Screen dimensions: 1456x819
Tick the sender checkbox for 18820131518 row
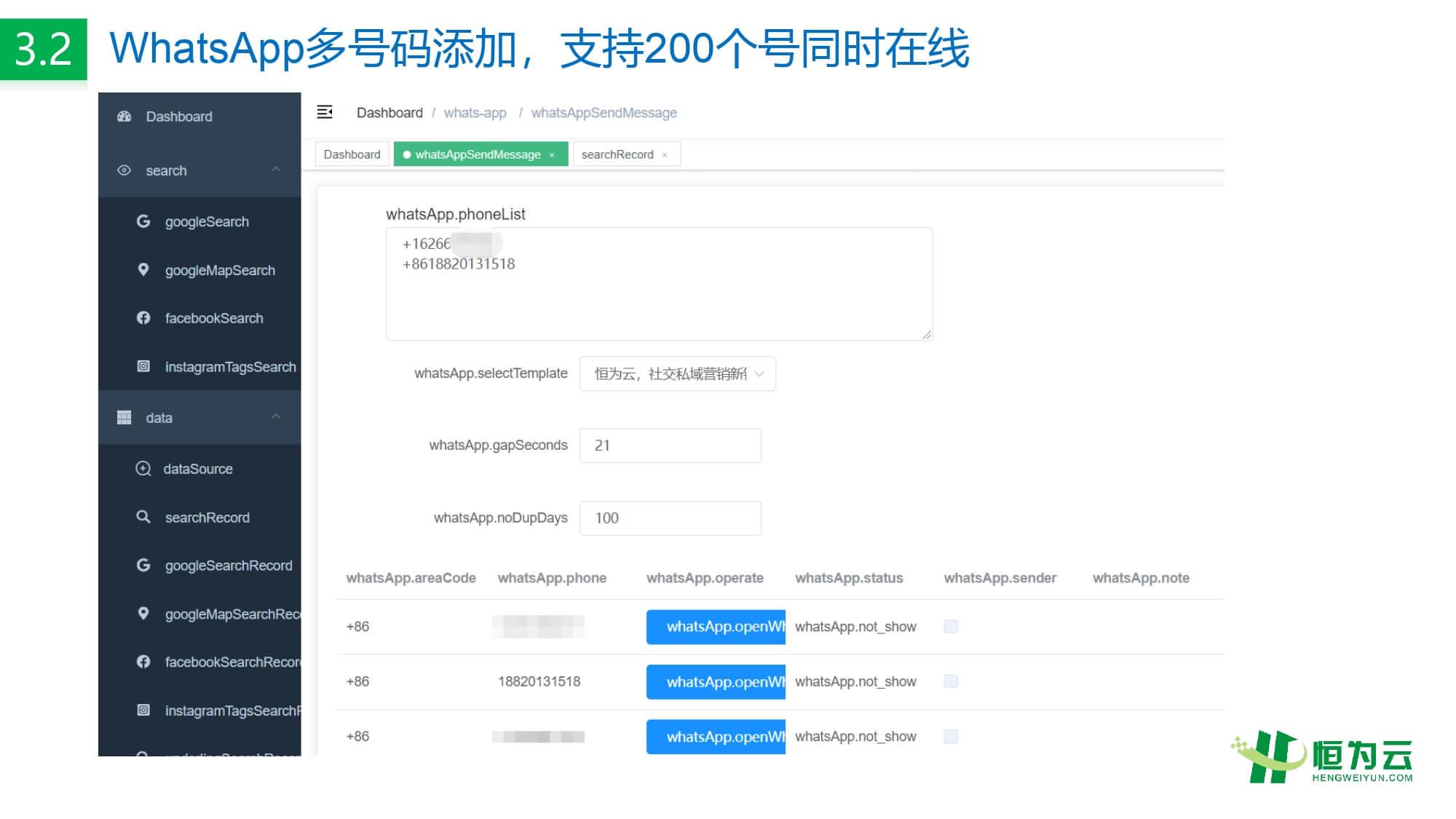pos(951,681)
